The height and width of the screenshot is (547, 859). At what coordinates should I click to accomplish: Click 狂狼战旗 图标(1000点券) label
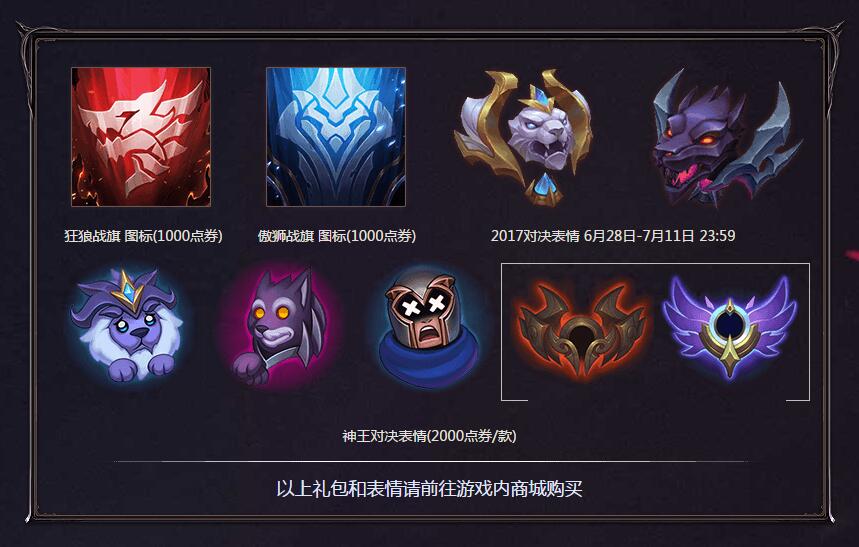pos(144,236)
